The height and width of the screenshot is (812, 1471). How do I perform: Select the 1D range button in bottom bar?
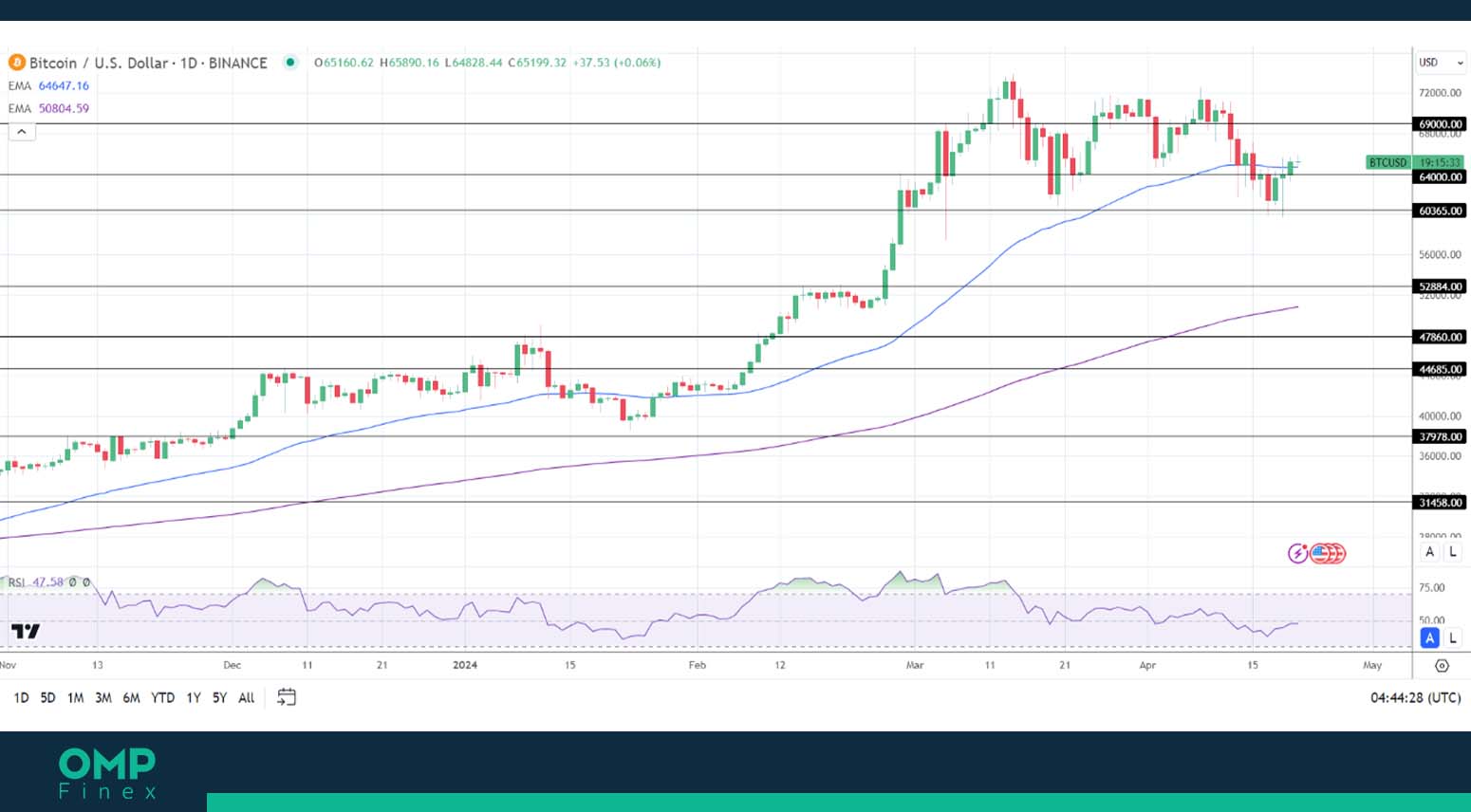tap(21, 697)
